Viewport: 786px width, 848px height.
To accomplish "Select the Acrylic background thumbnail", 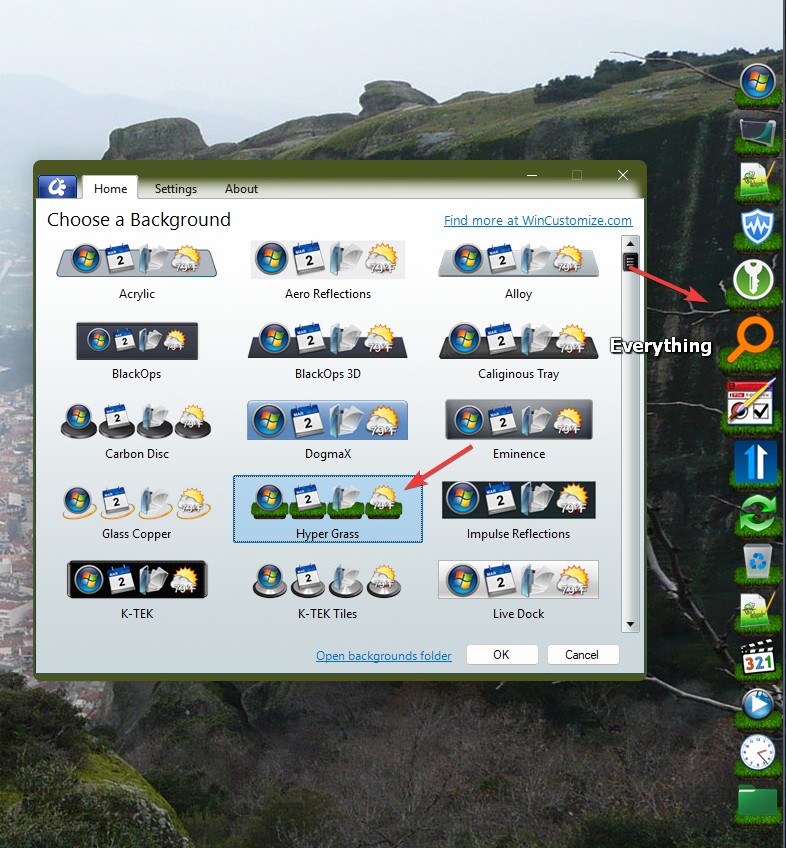I will [x=136, y=262].
